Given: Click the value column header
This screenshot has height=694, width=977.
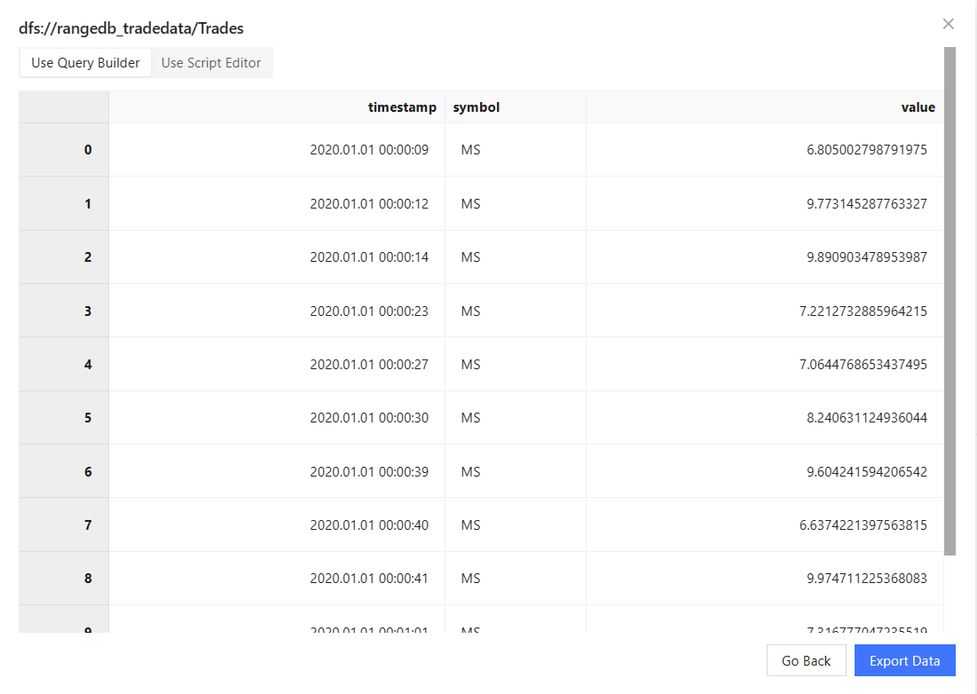Looking at the screenshot, I should tap(917, 107).
